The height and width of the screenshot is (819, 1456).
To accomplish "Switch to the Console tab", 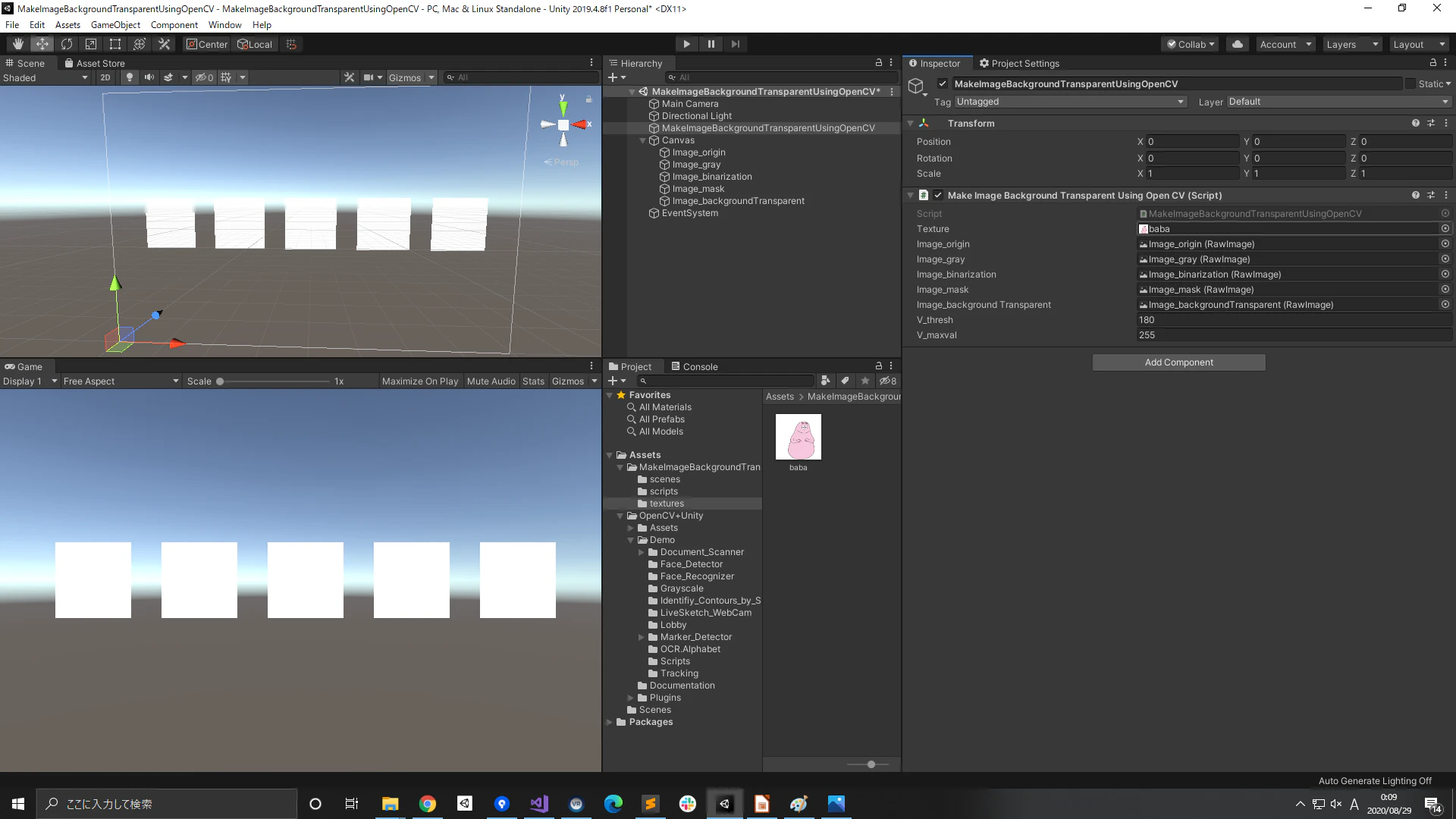I will pos(694,366).
